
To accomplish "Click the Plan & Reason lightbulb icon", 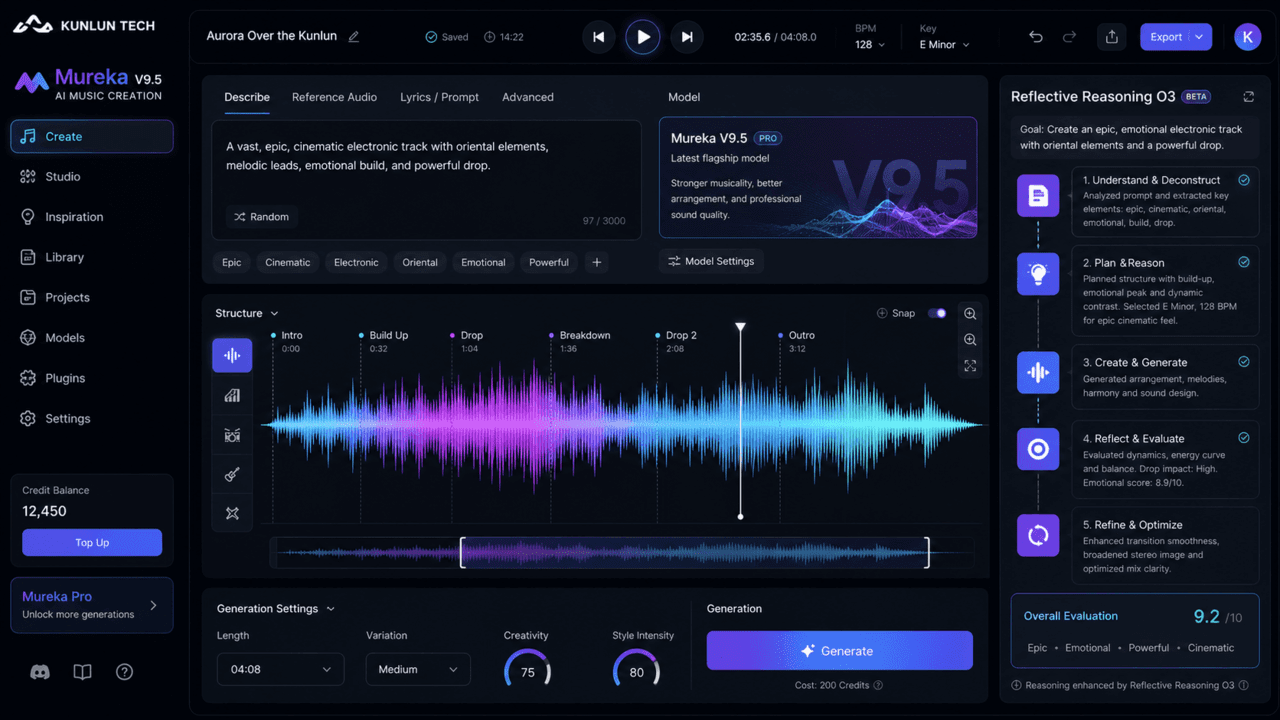I will 1038,273.
